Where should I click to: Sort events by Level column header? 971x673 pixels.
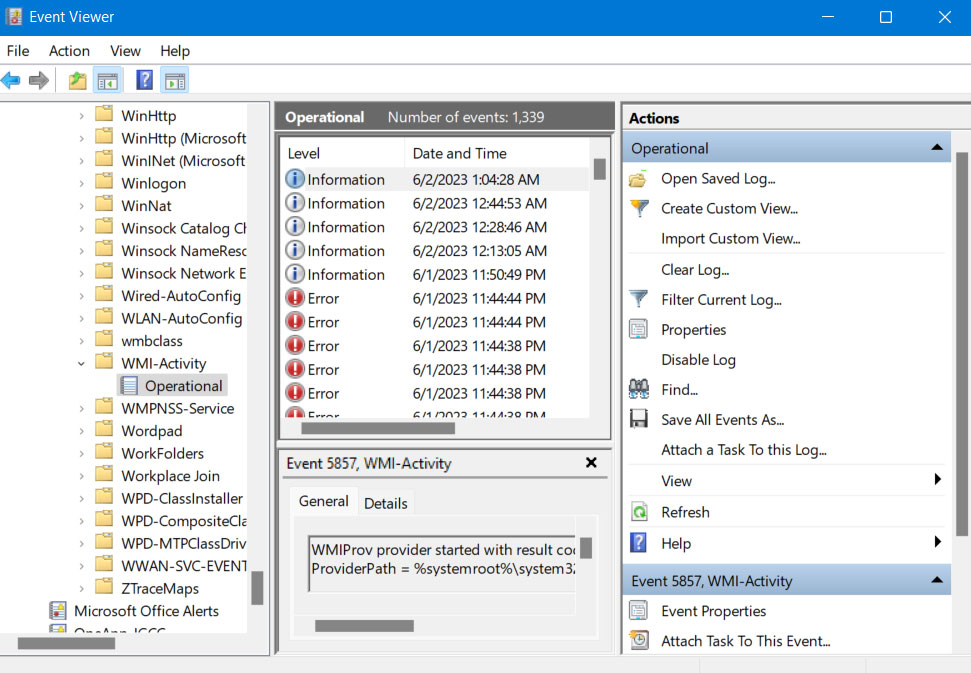[x=342, y=153]
